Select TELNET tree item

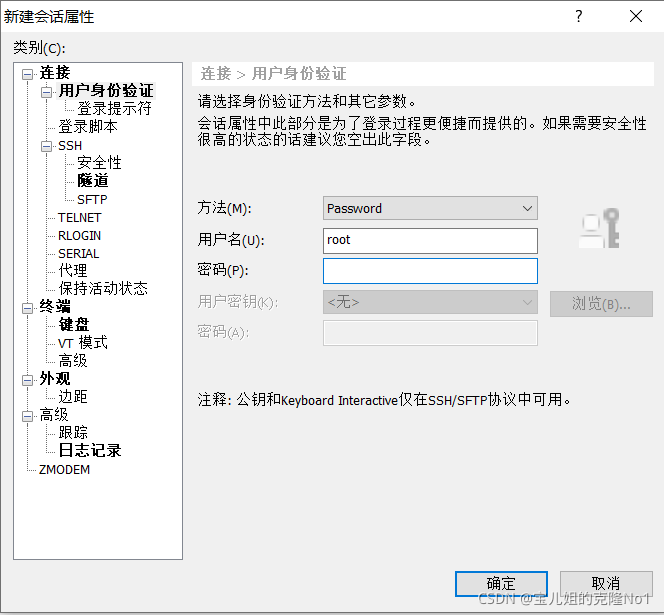point(80,218)
